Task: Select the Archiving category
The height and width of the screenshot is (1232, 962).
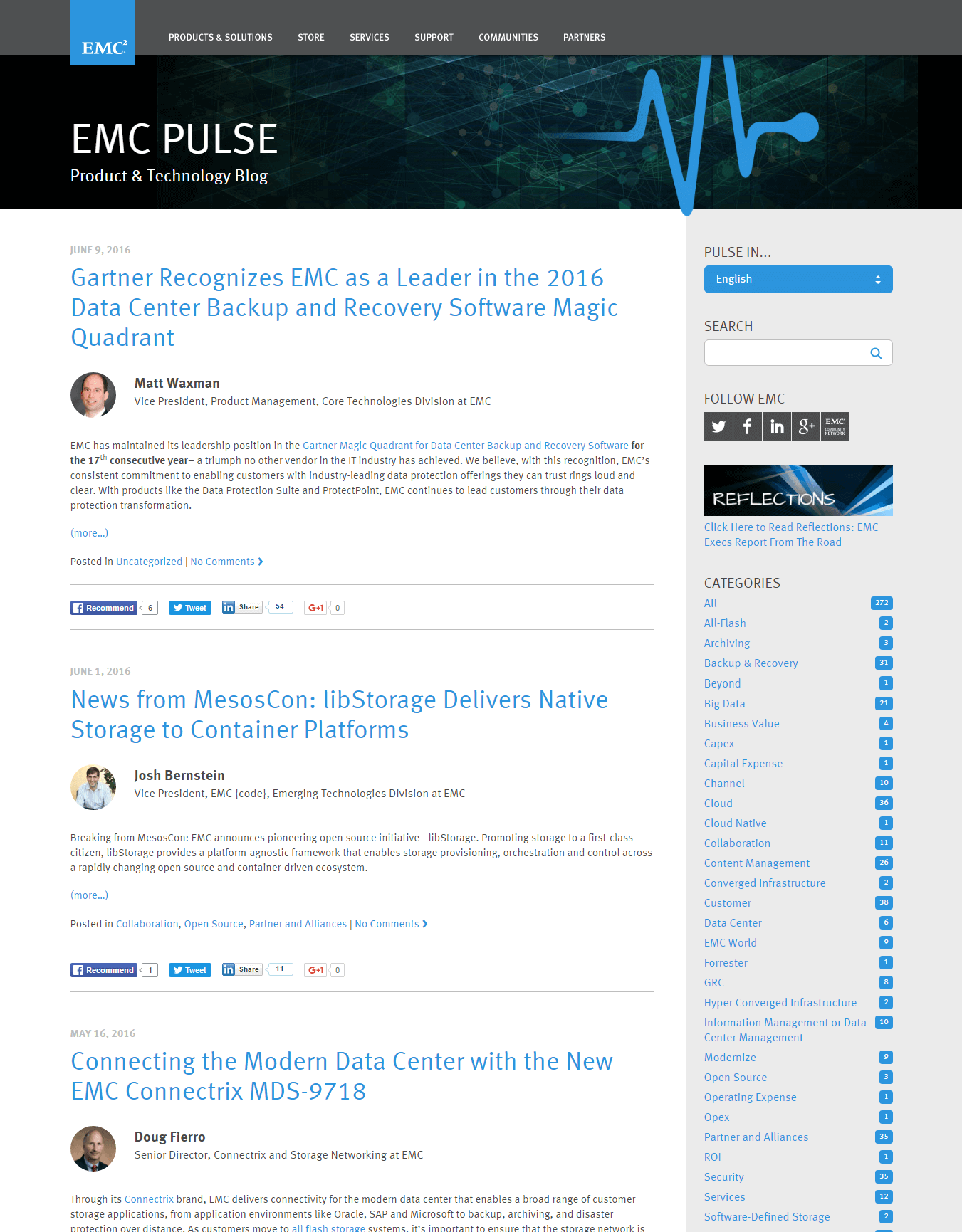Action: tap(727, 643)
